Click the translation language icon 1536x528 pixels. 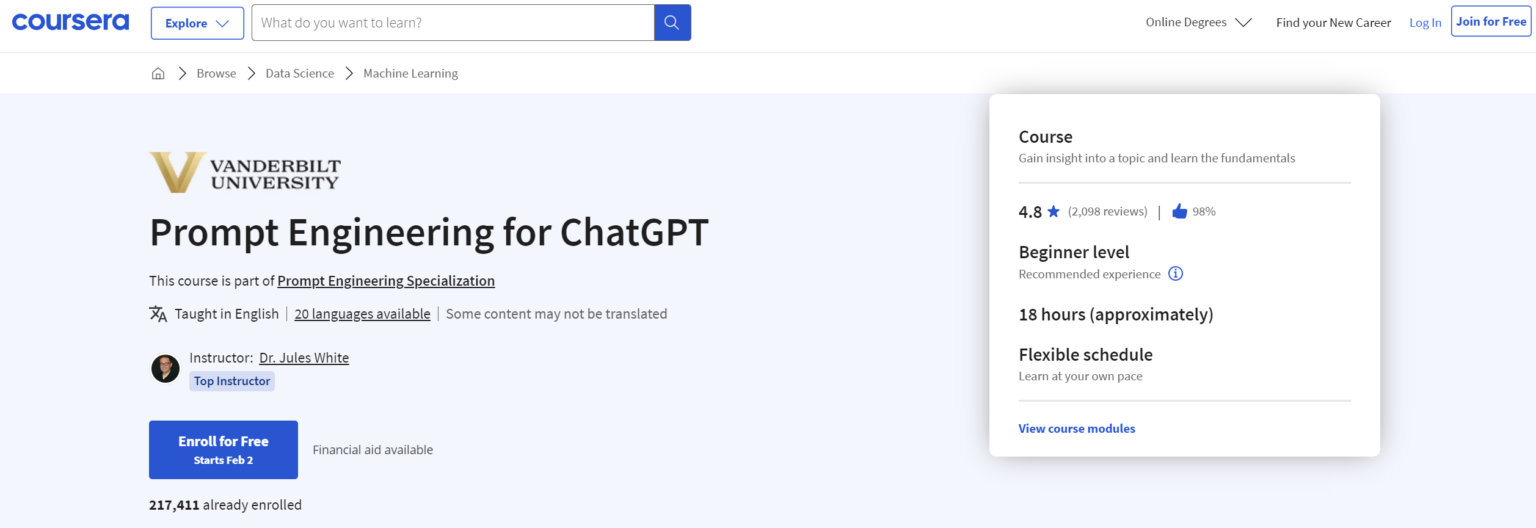click(x=158, y=314)
